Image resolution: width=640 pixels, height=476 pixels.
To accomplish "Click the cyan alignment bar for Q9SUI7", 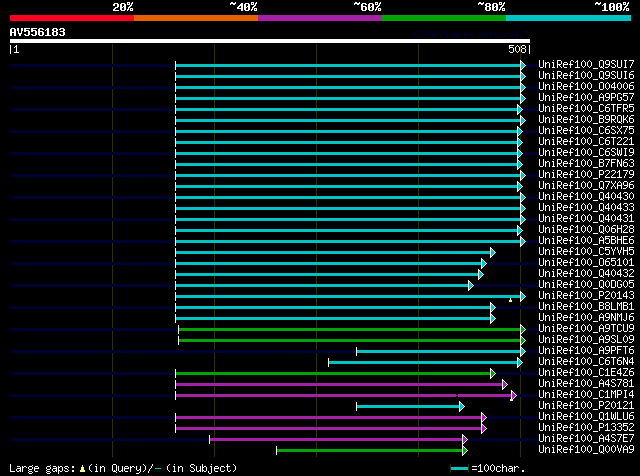I will (348, 65).
